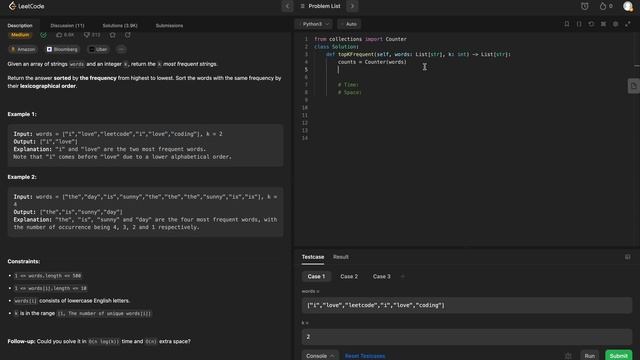The height and width of the screenshot is (360, 640).
Task: Select Case 3 testcase
Action: 382,277
